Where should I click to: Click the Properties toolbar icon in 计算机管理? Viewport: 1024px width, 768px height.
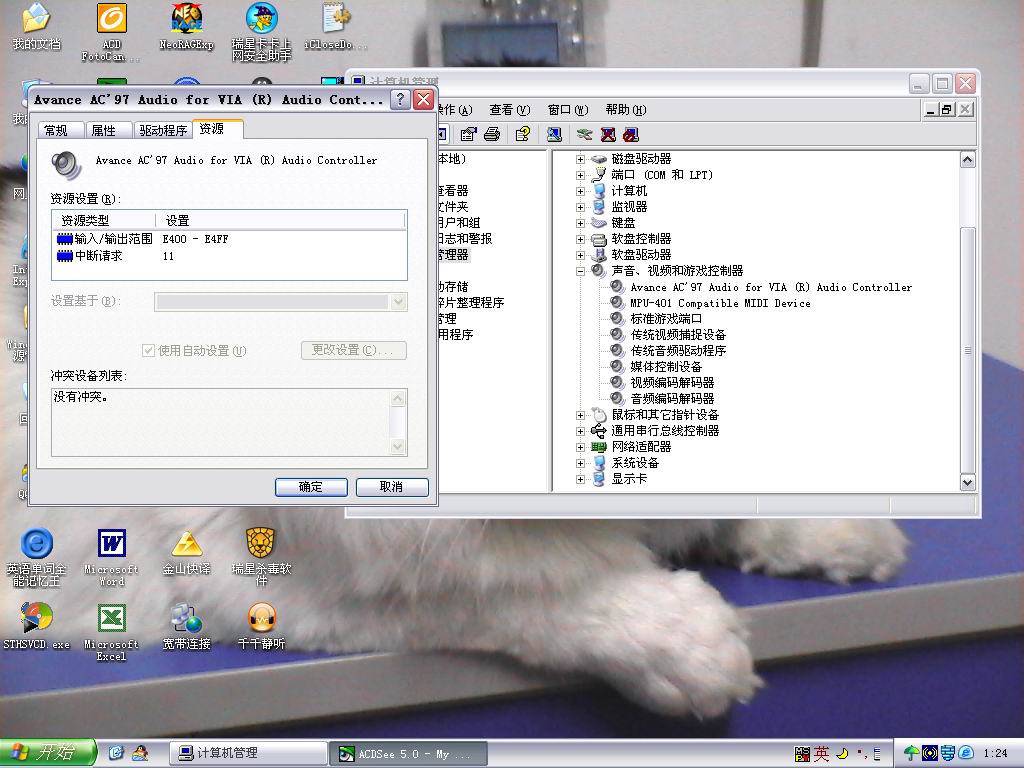tap(468, 135)
